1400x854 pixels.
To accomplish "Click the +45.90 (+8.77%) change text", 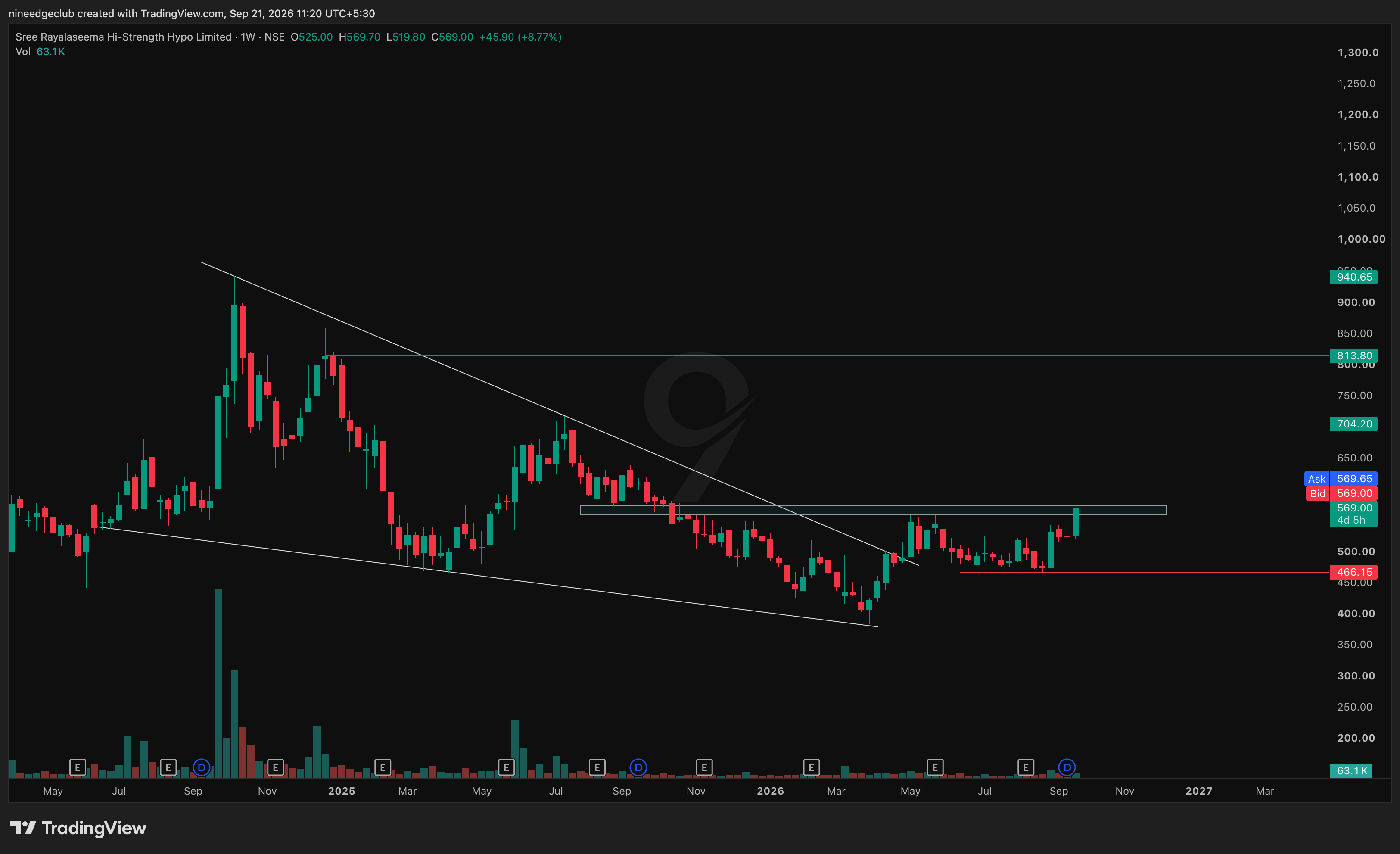I will (520, 37).
